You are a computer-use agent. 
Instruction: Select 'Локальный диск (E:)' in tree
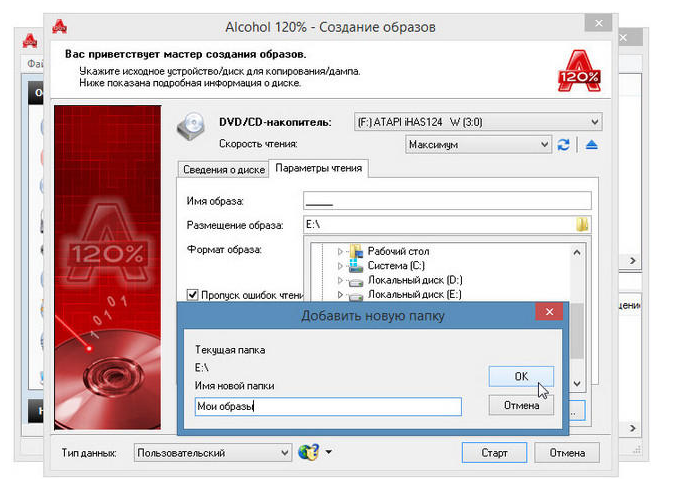pyautogui.click(x=414, y=295)
